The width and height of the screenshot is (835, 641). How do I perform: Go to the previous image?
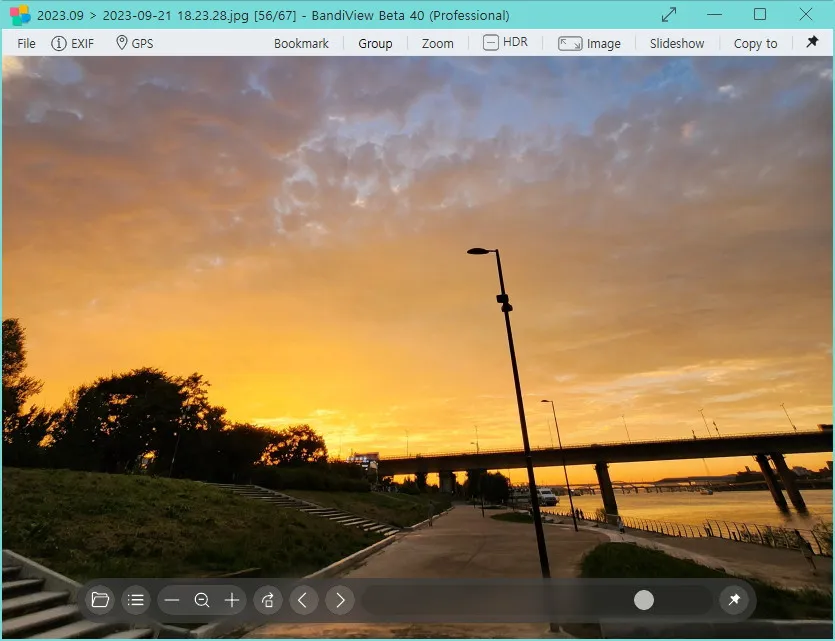(x=304, y=600)
